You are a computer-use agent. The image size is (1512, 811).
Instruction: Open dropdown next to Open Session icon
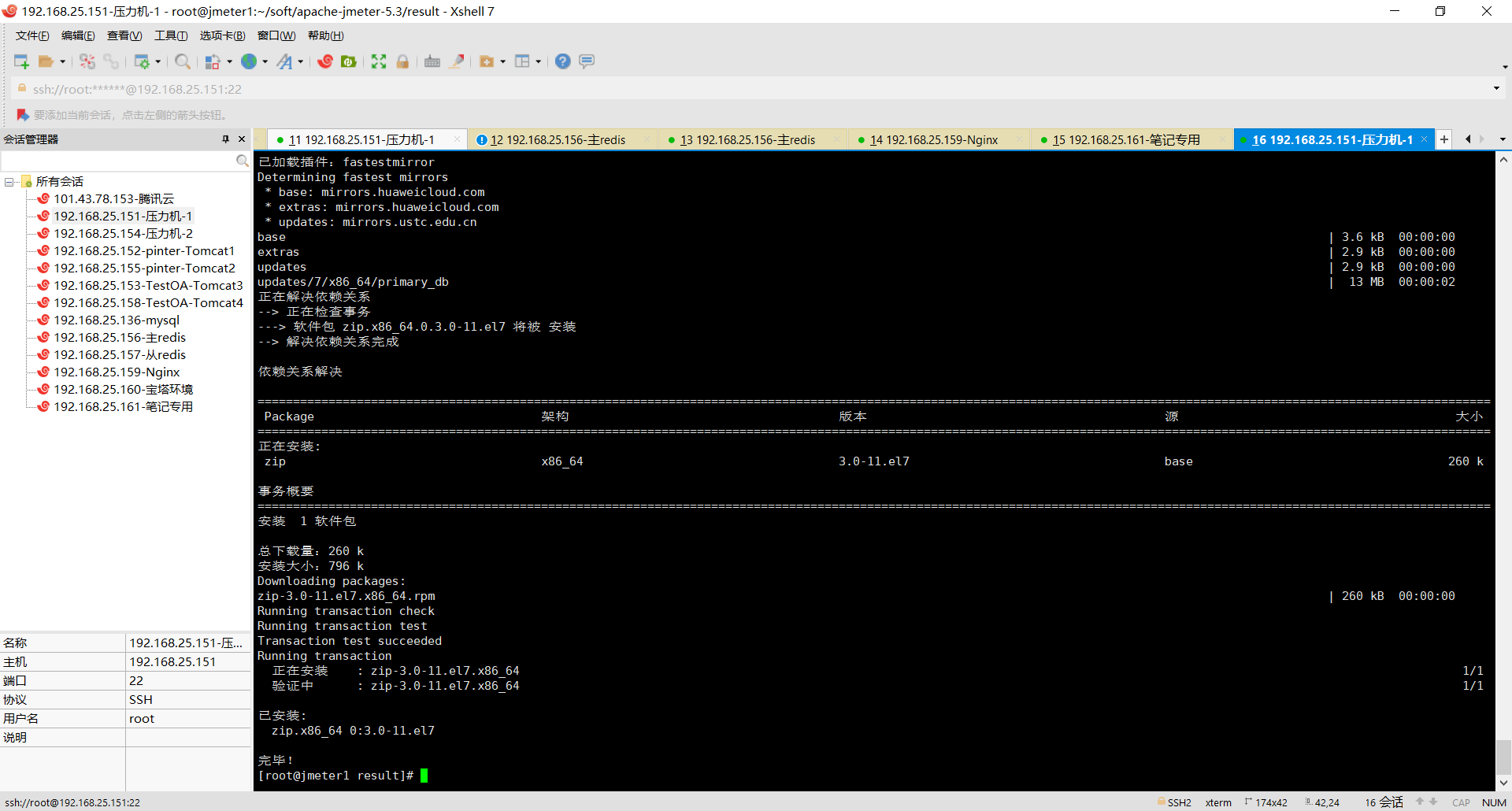[x=62, y=61]
